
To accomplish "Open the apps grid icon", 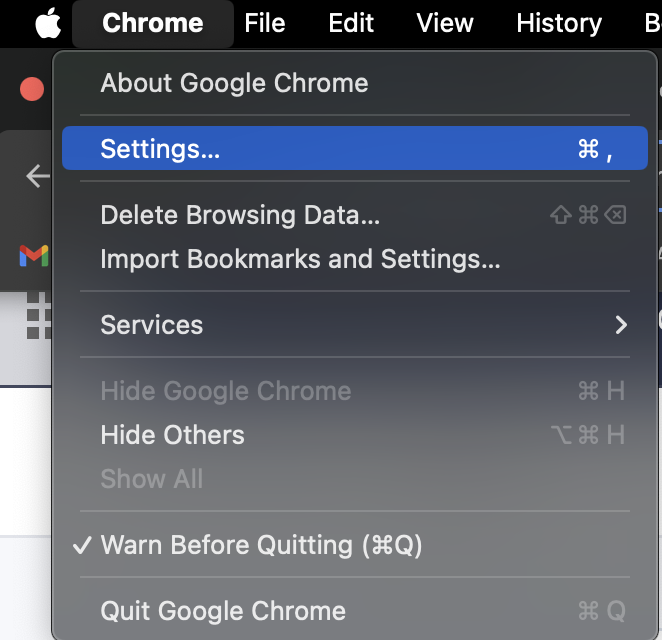I will 39,315.
